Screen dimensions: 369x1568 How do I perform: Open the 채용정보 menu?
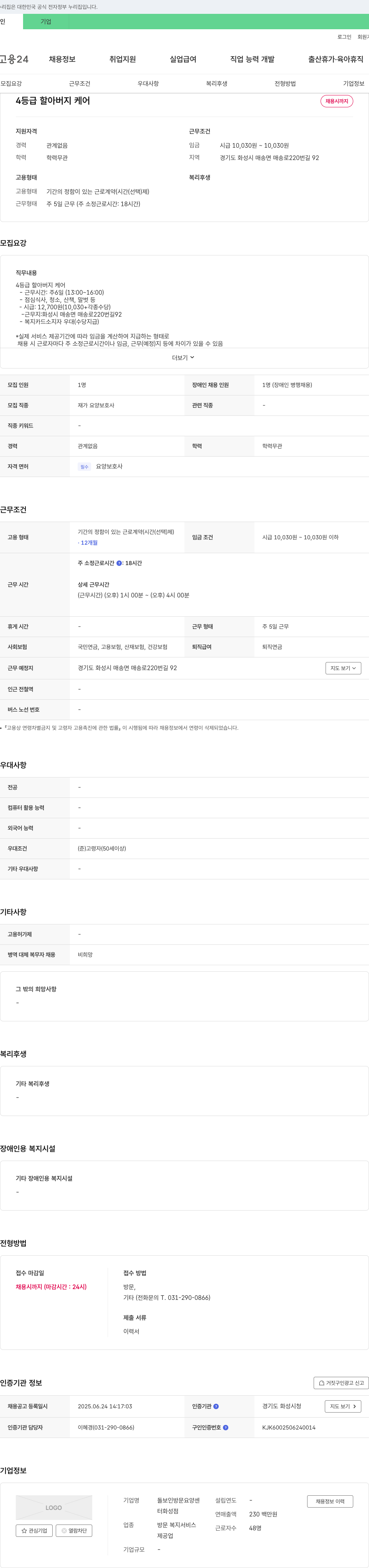pyautogui.click(x=62, y=59)
